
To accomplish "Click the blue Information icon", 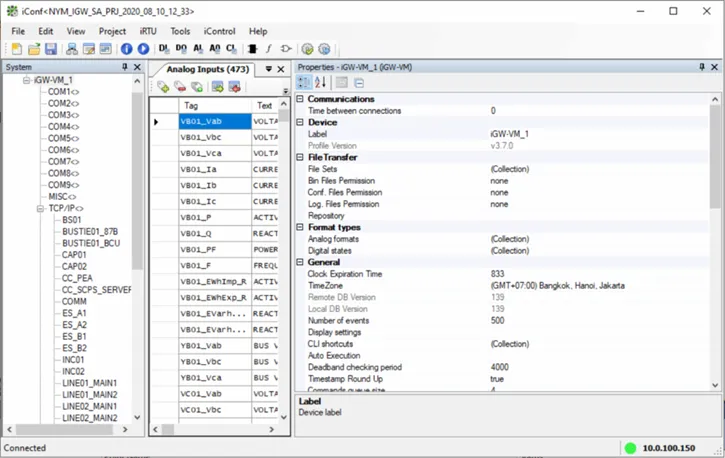I will (126, 49).
